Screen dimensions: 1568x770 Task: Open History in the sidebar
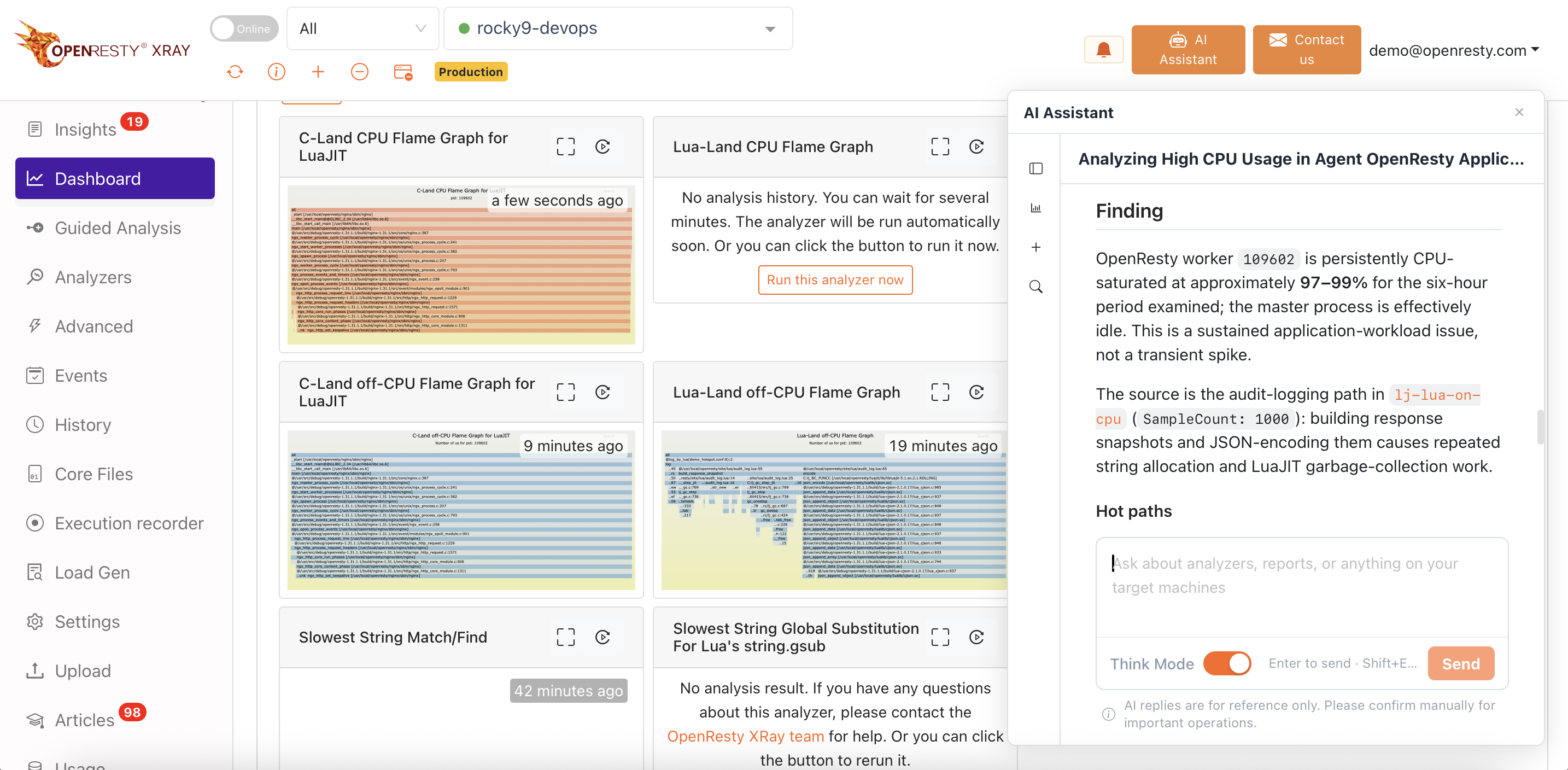tap(115, 425)
